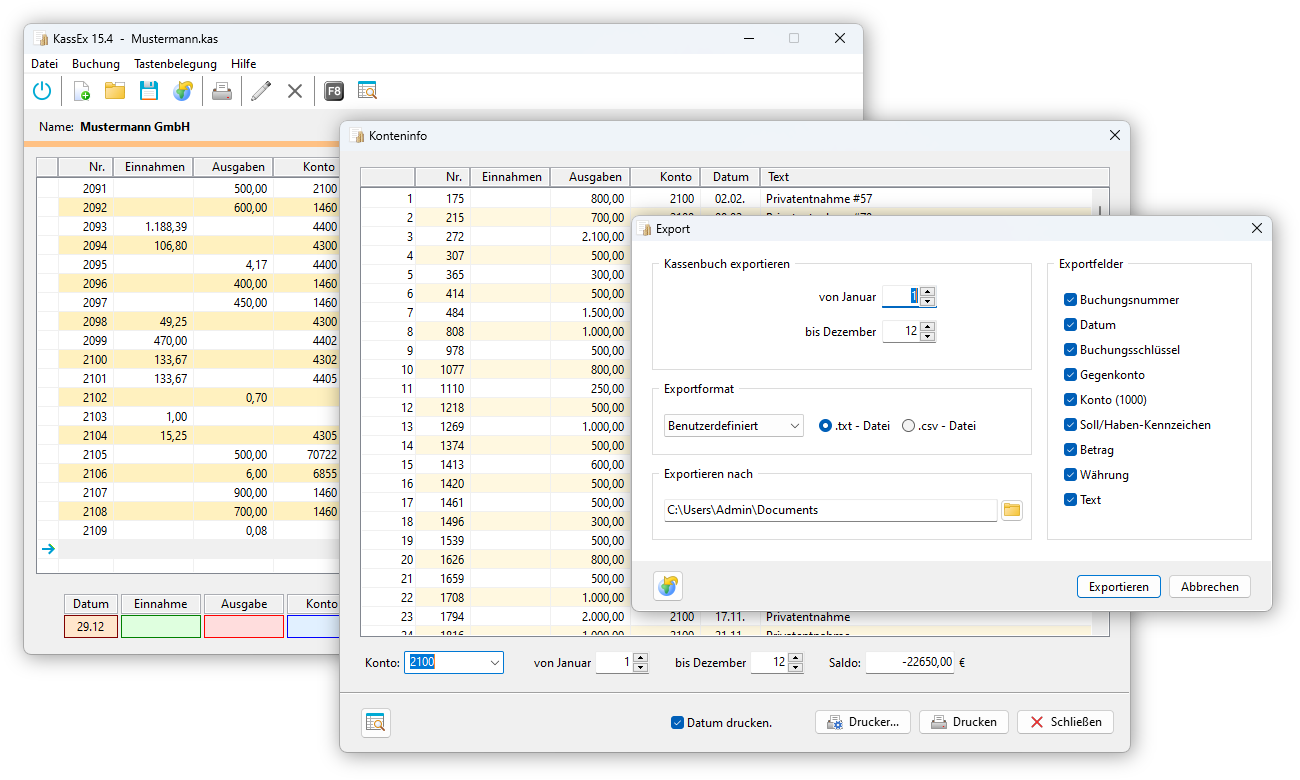Viewport: 1300px width, 780px height.
Task: Open the Tastenbelegung menu
Action: tap(175, 64)
